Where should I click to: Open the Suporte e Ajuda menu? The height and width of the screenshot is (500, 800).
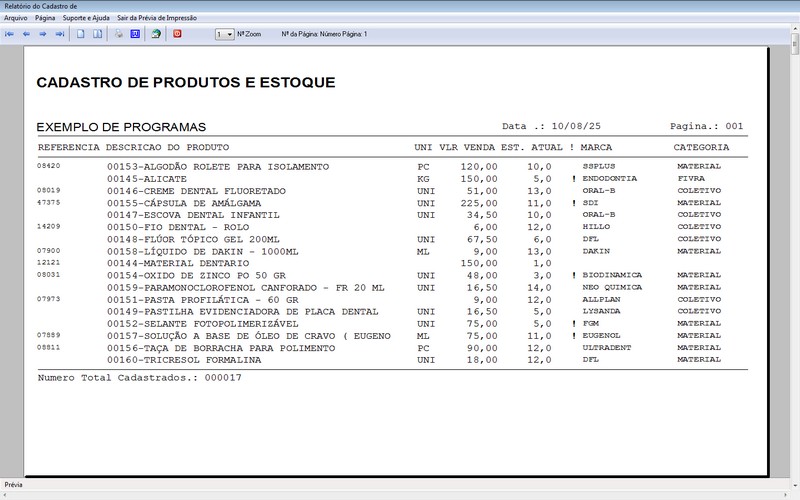click(86, 18)
